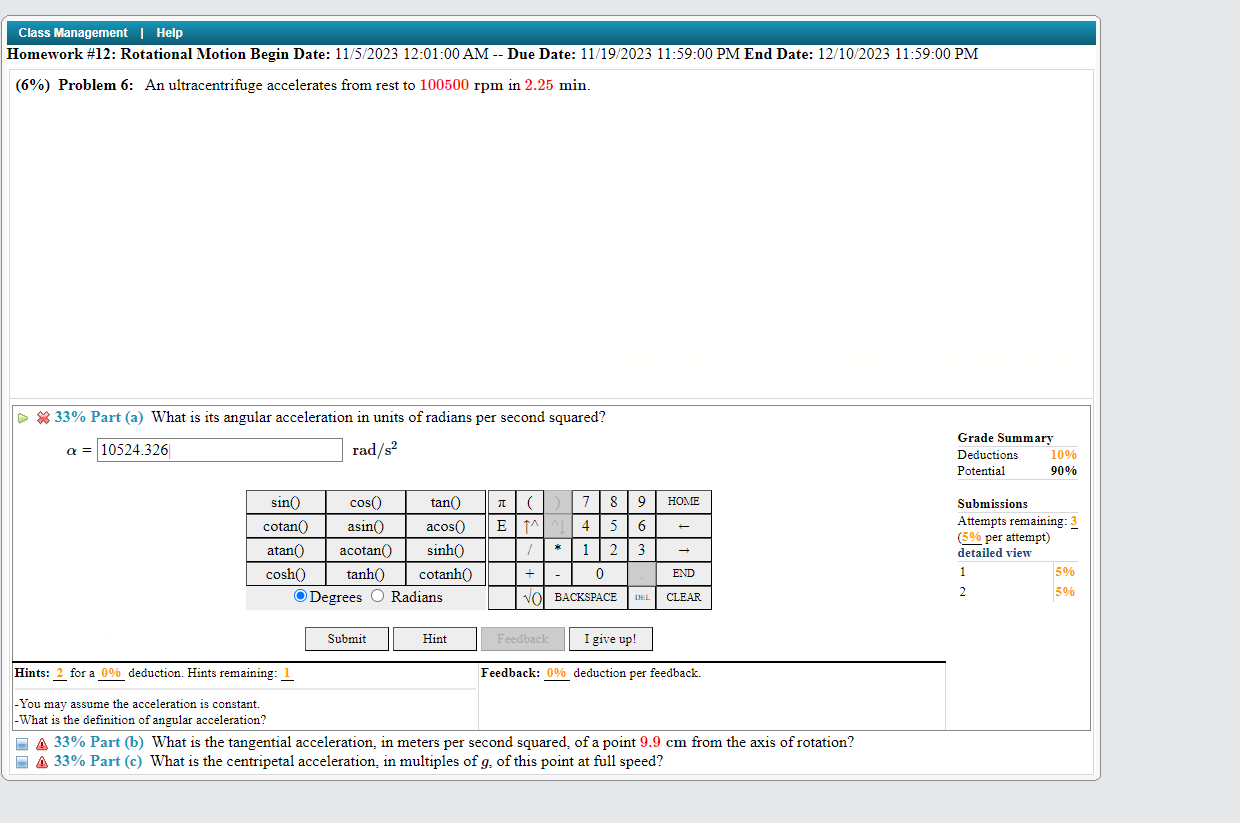This screenshot has height=823, width=1240.
Task: Click the π symbol on the calculator keypad
Action: (501, 501)
